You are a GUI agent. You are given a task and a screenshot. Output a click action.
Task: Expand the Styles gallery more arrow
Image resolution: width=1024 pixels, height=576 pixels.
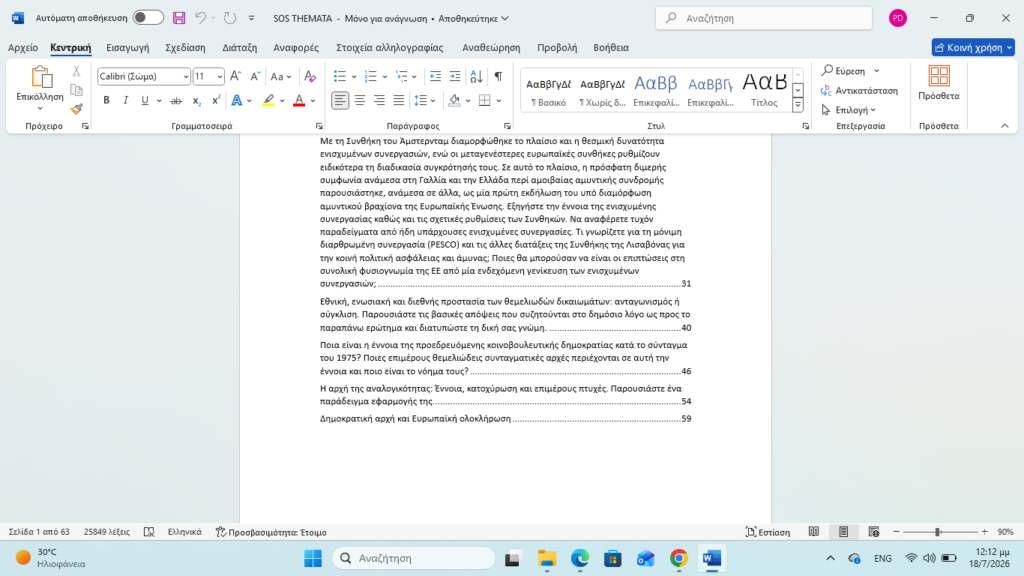coord(797,104)
